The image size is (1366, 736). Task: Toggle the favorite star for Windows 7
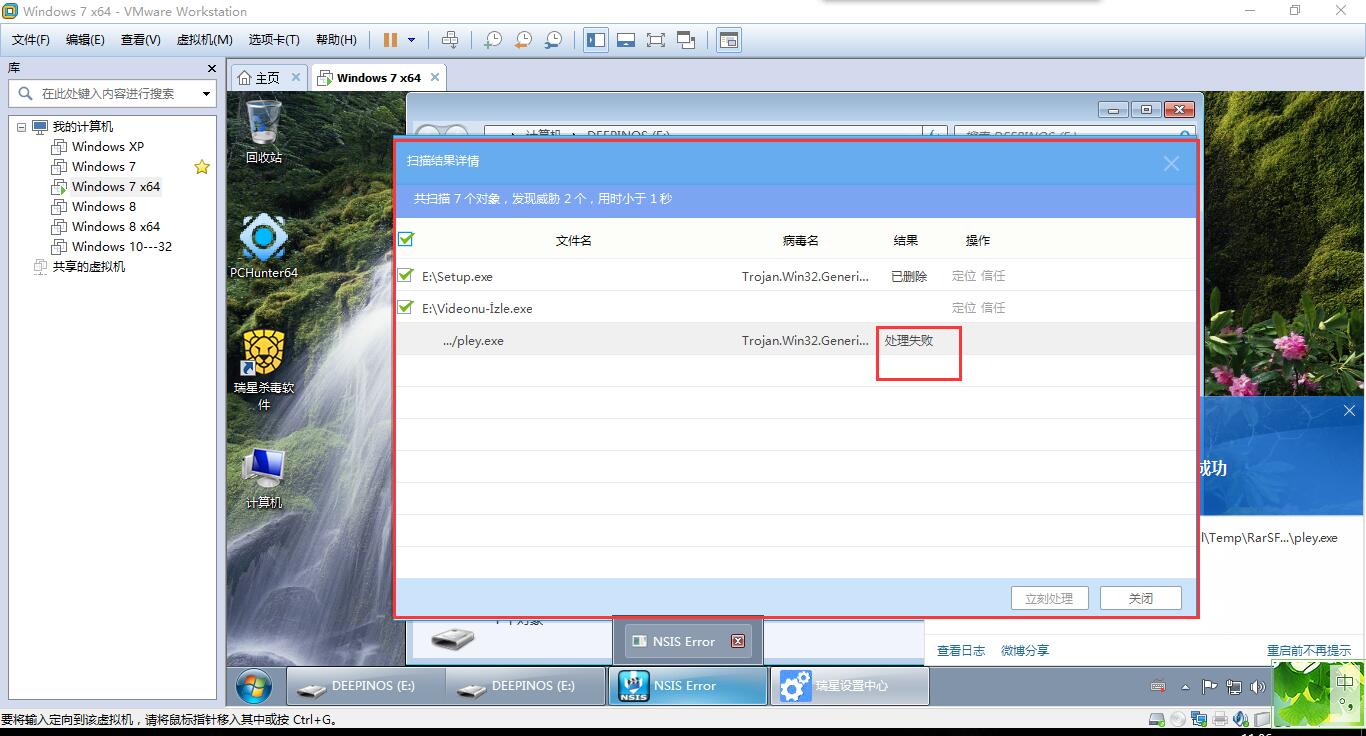click(x=202, y=167)
